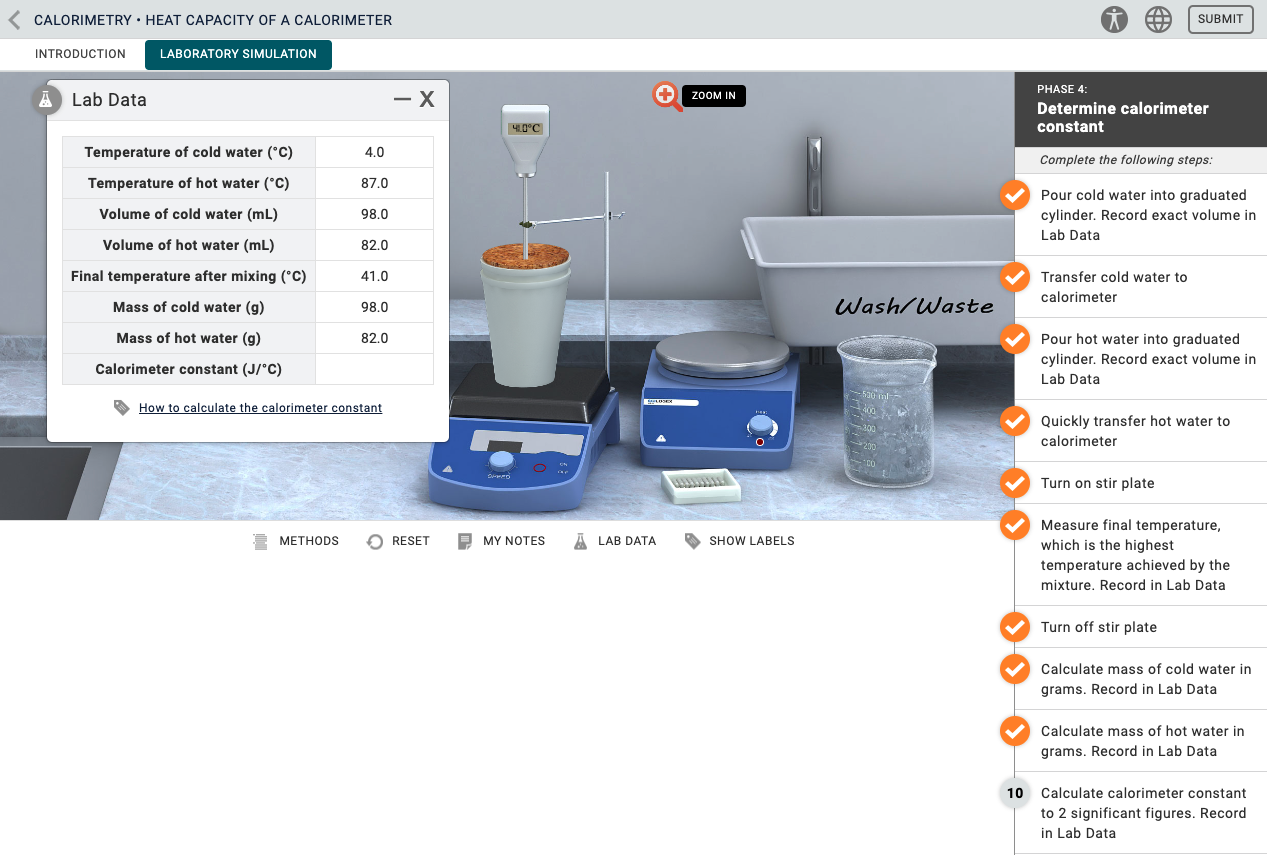Click the metal top of the hot plate
The width and height of the screenshot is (1267, 855).
(722, 354)
